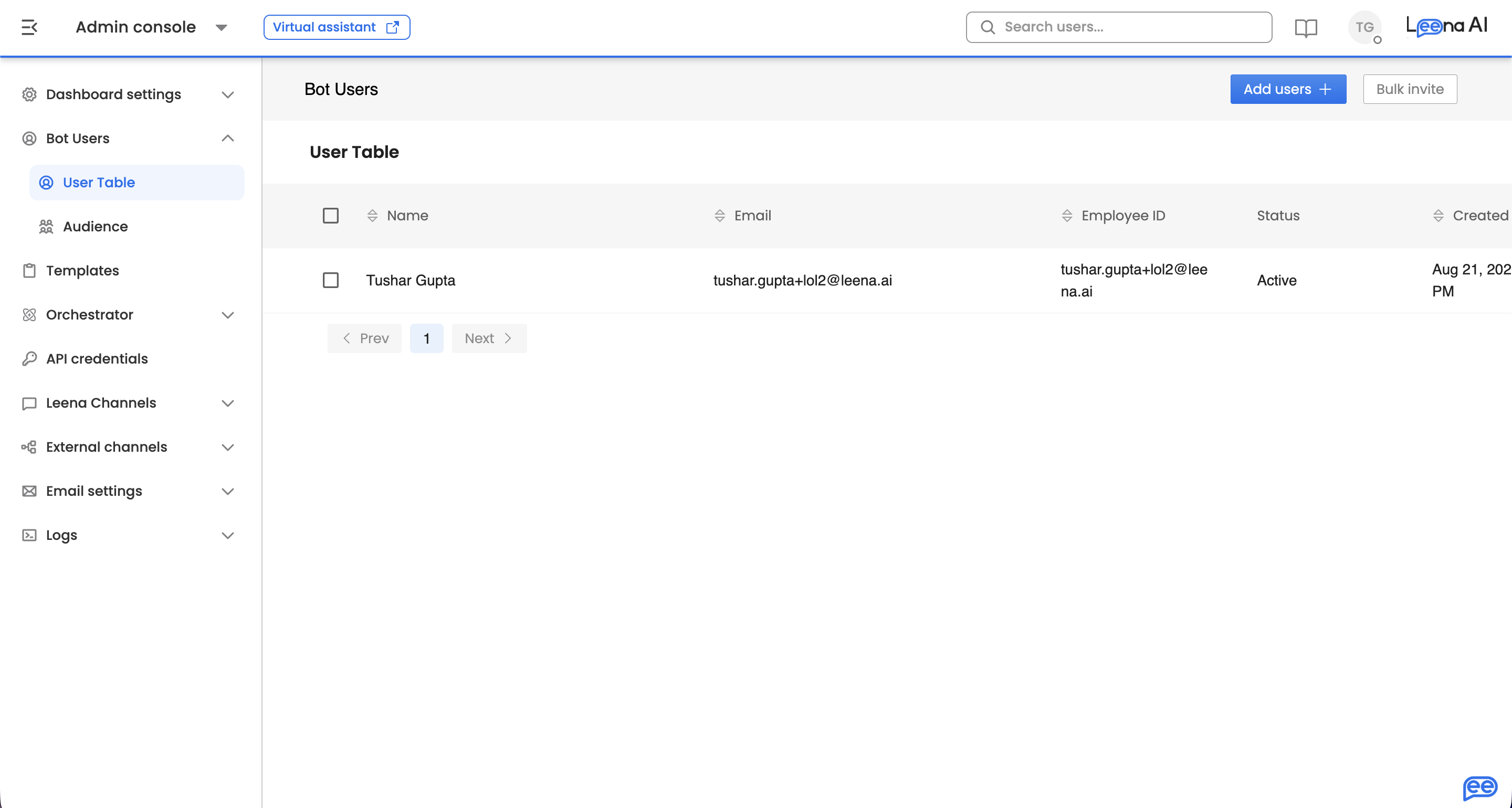Click the Bot Users person icon
Viewport: 1512px width, 808px height.
[x=29, y=139]
